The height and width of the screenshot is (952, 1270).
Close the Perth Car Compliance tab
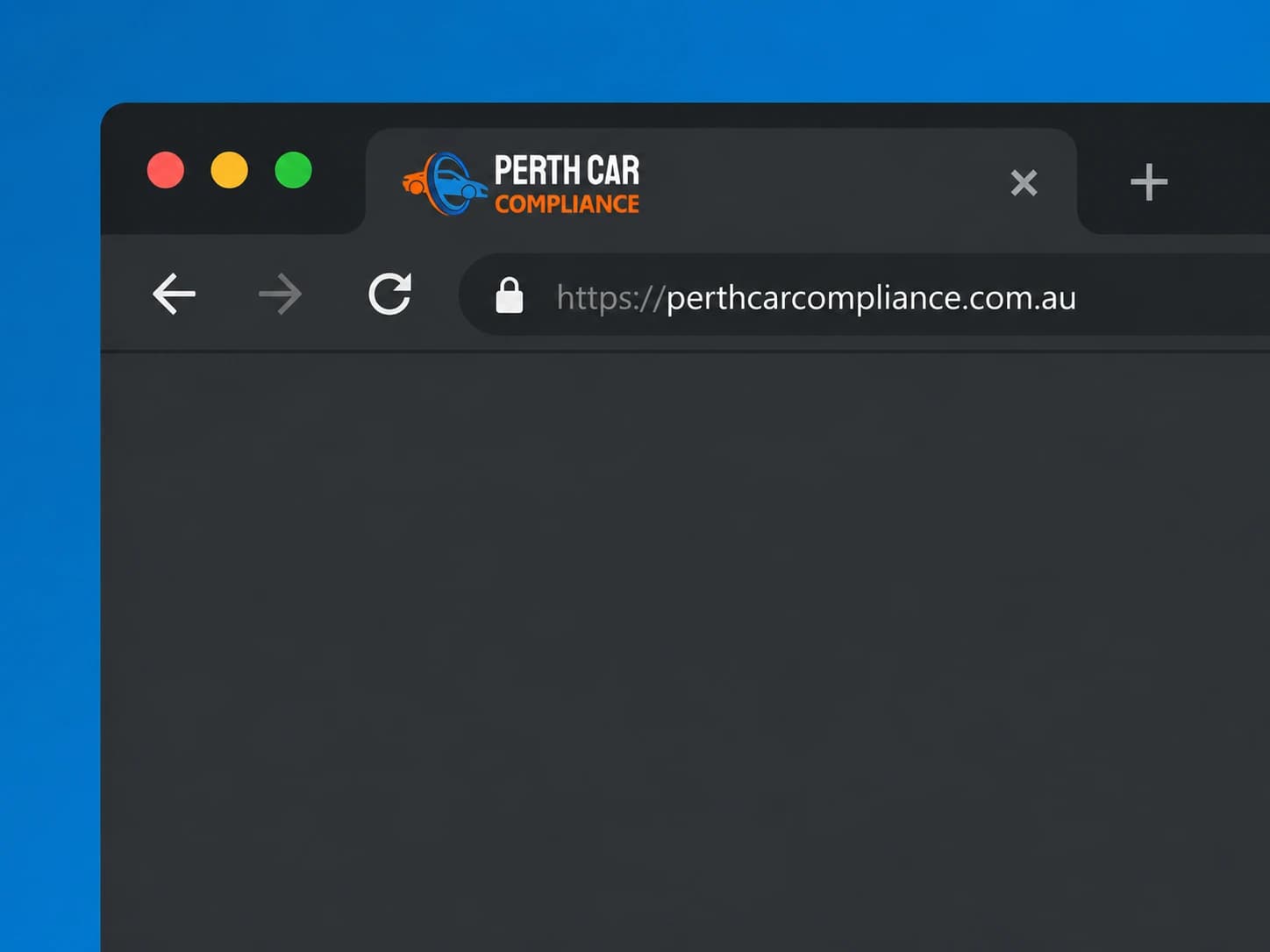(1024, 182)
